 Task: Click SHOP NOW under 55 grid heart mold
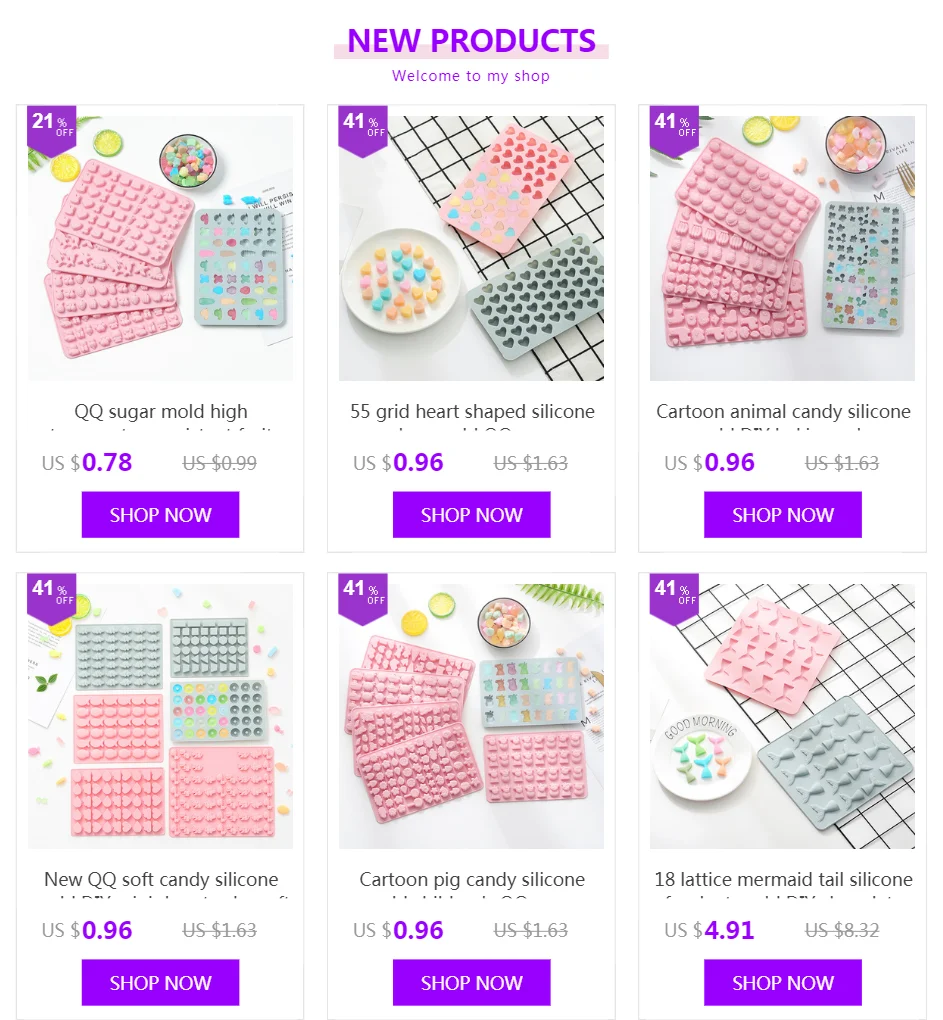[x=472, y=515]
